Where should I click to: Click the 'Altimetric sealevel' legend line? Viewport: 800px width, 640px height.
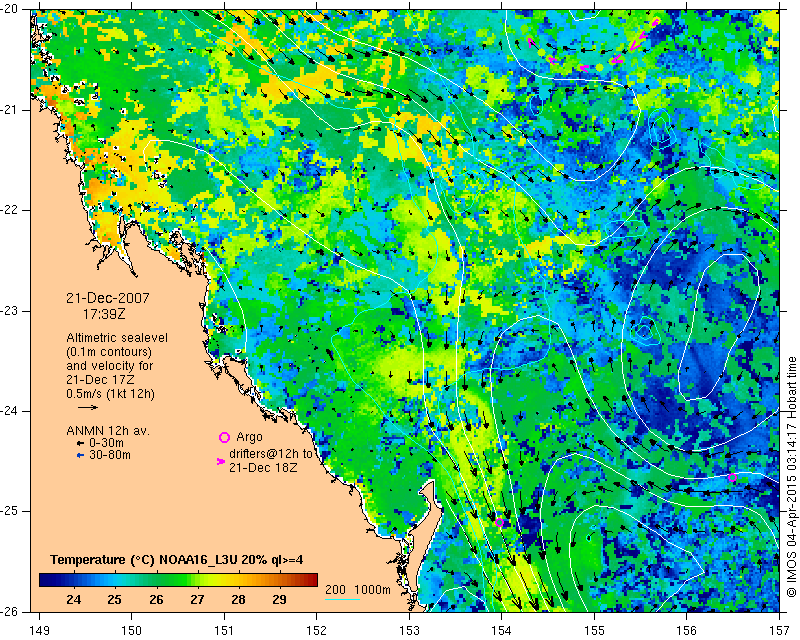pyautogui.click(x=117, y=338)
